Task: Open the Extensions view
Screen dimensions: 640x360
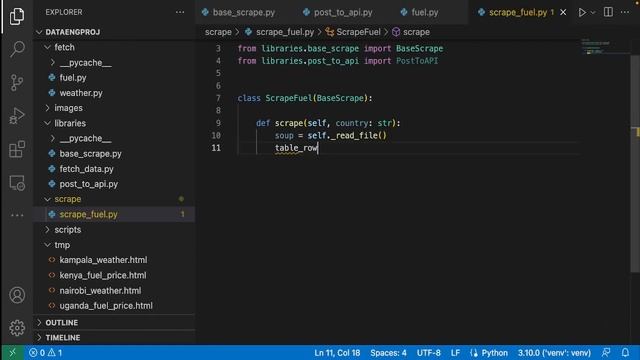Action: 17,149
